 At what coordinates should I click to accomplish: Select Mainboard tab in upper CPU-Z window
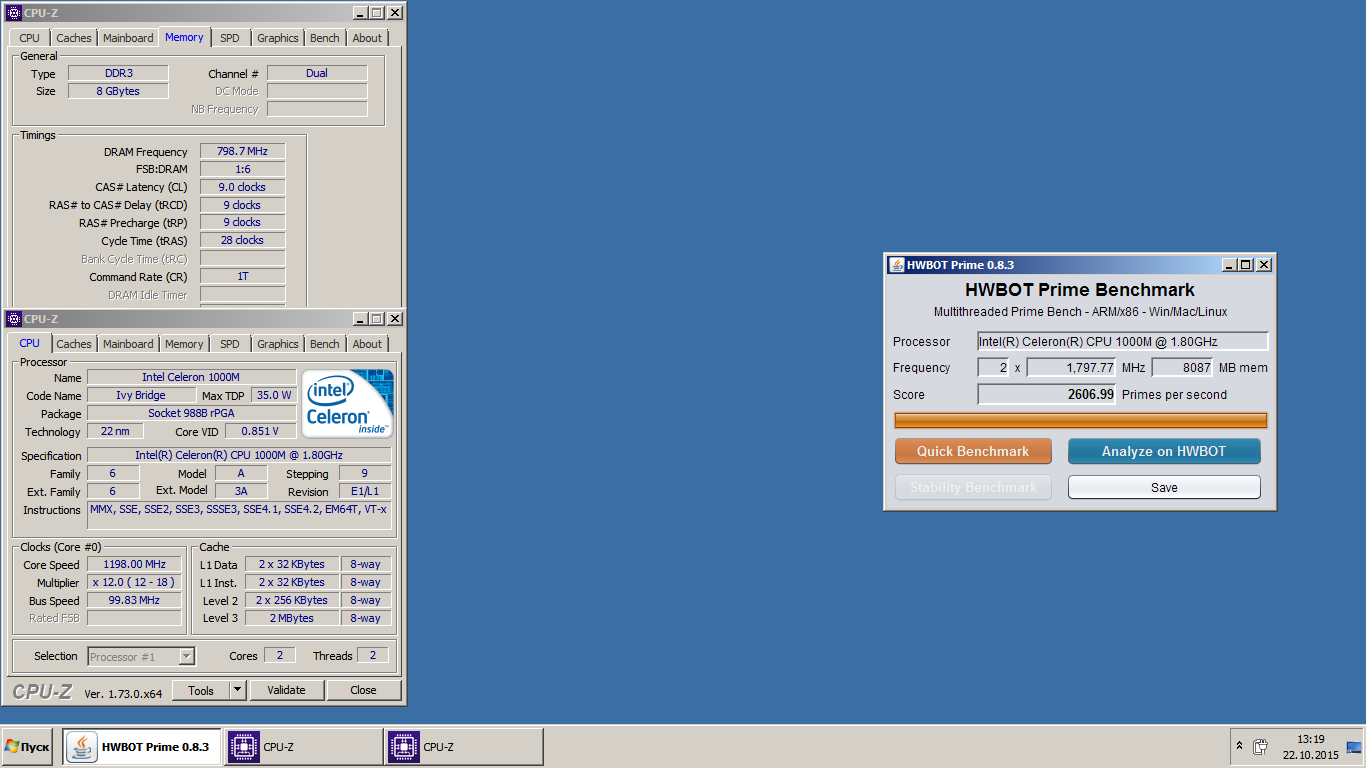[x=128, y=38]
